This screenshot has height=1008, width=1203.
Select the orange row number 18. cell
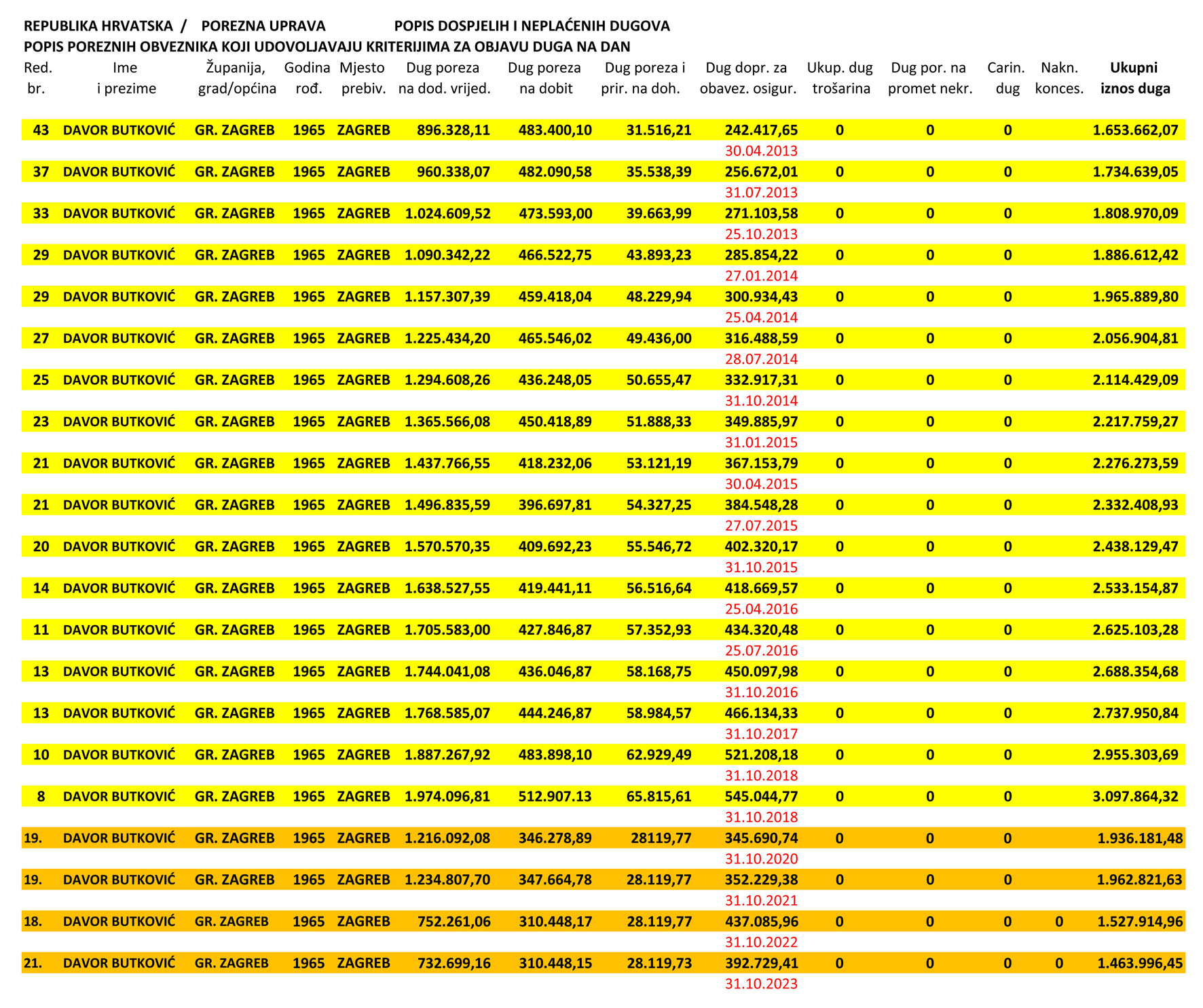click(33, 922)
